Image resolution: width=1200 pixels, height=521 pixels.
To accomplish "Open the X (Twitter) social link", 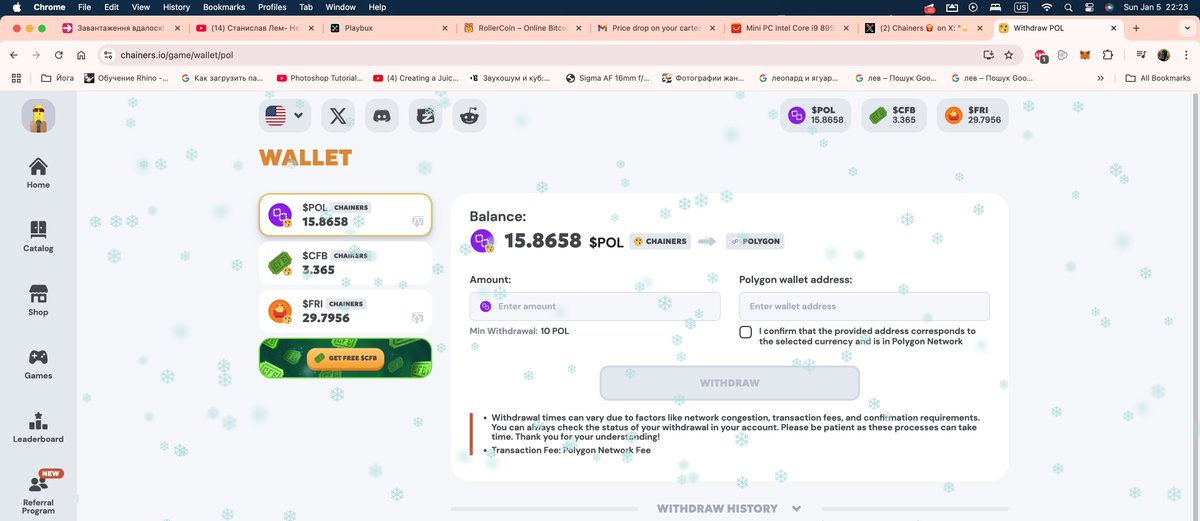I will [338, 116].
